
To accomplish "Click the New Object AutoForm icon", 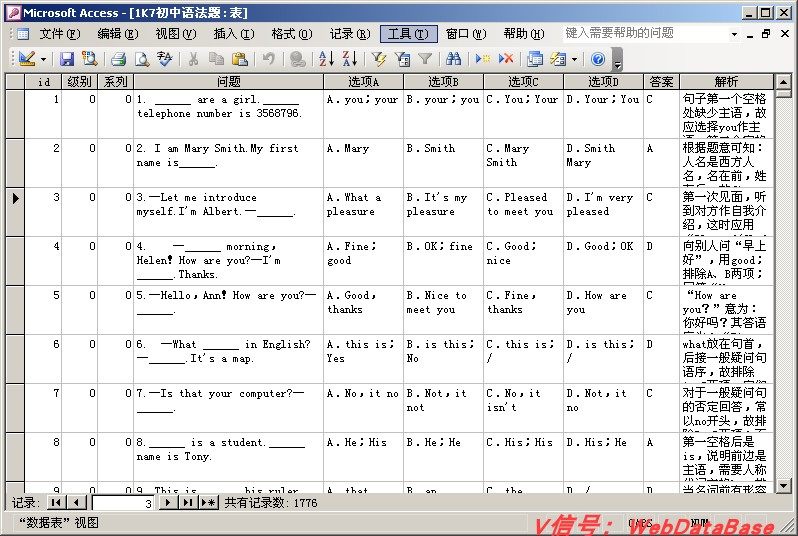I will (558, 59).
